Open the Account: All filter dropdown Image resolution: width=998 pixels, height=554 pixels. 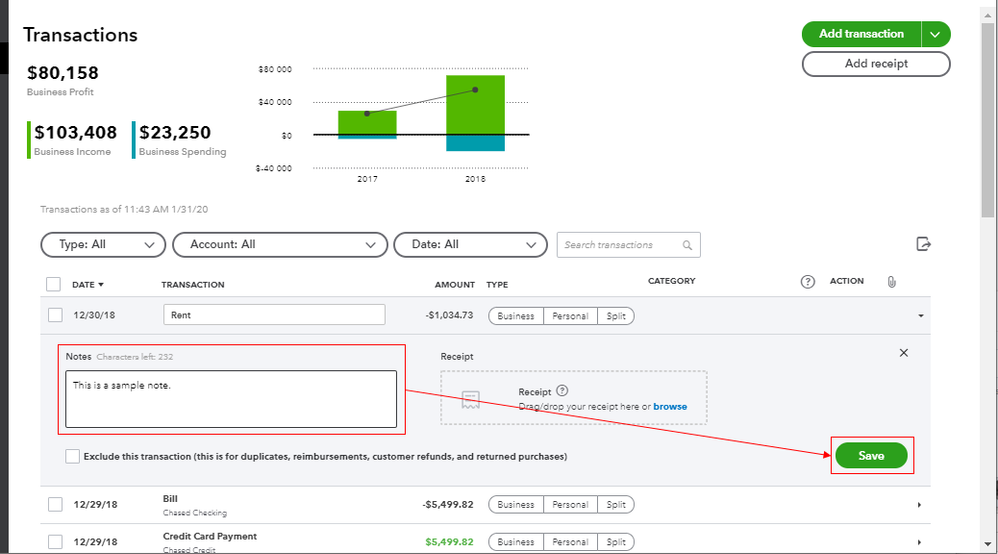click(280, 245)
